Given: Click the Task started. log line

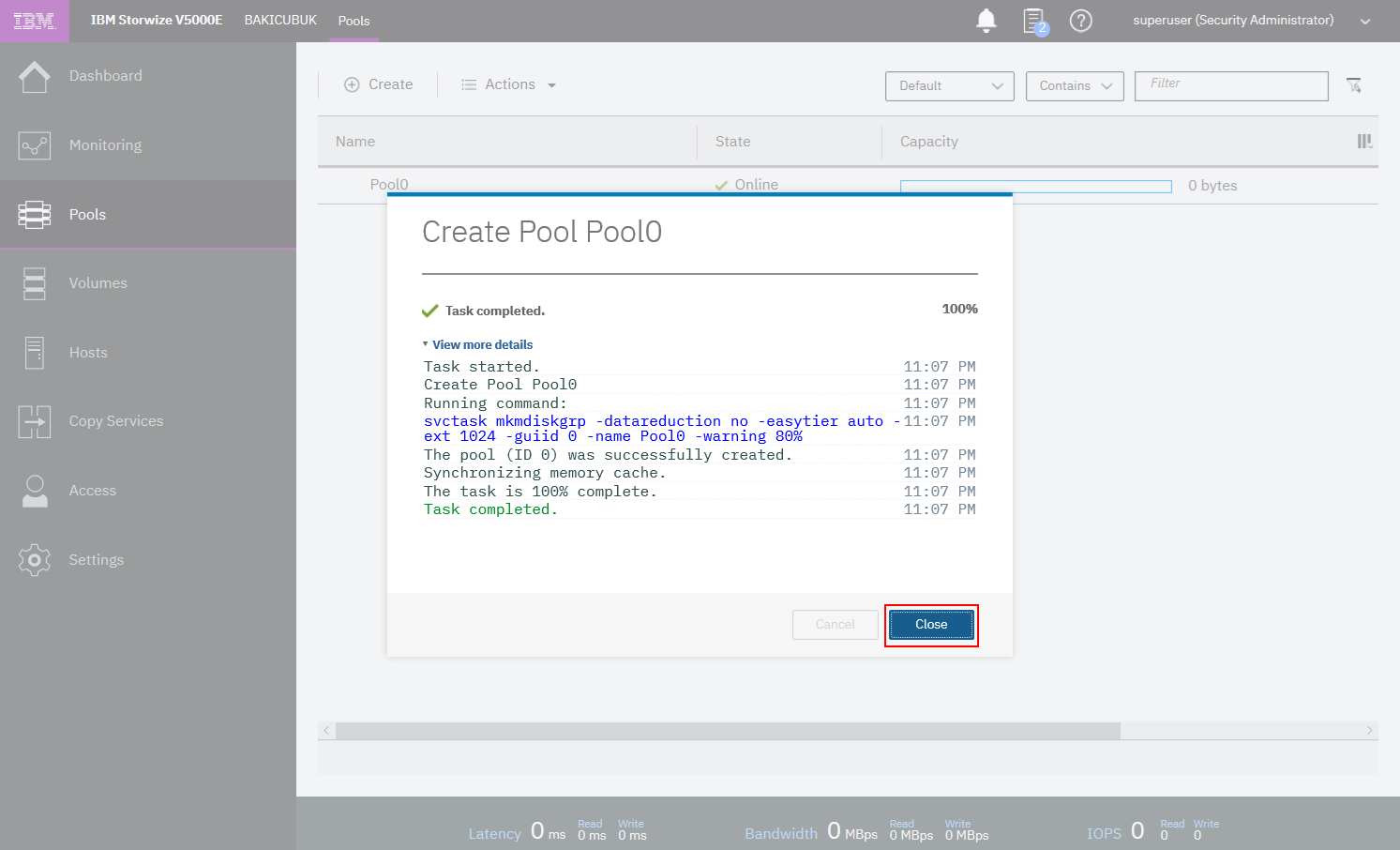Looking at the screenshot, I should point(481,367).
